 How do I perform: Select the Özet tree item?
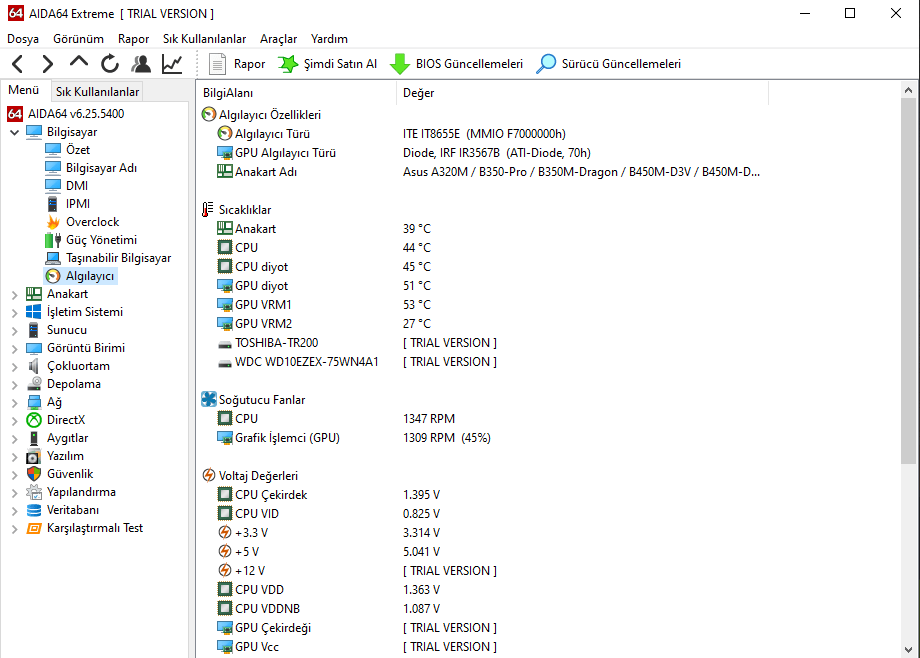pyautogui.click(x=77, y=150)
